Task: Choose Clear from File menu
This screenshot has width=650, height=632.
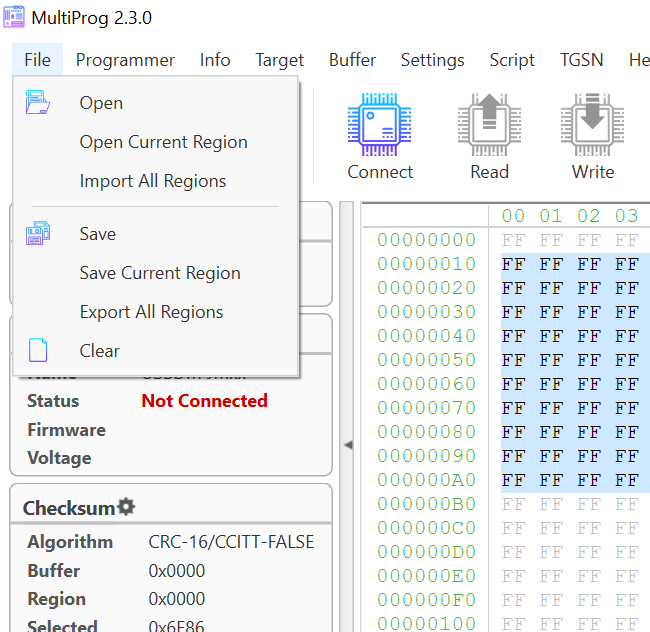Action: tap(155, 351)
